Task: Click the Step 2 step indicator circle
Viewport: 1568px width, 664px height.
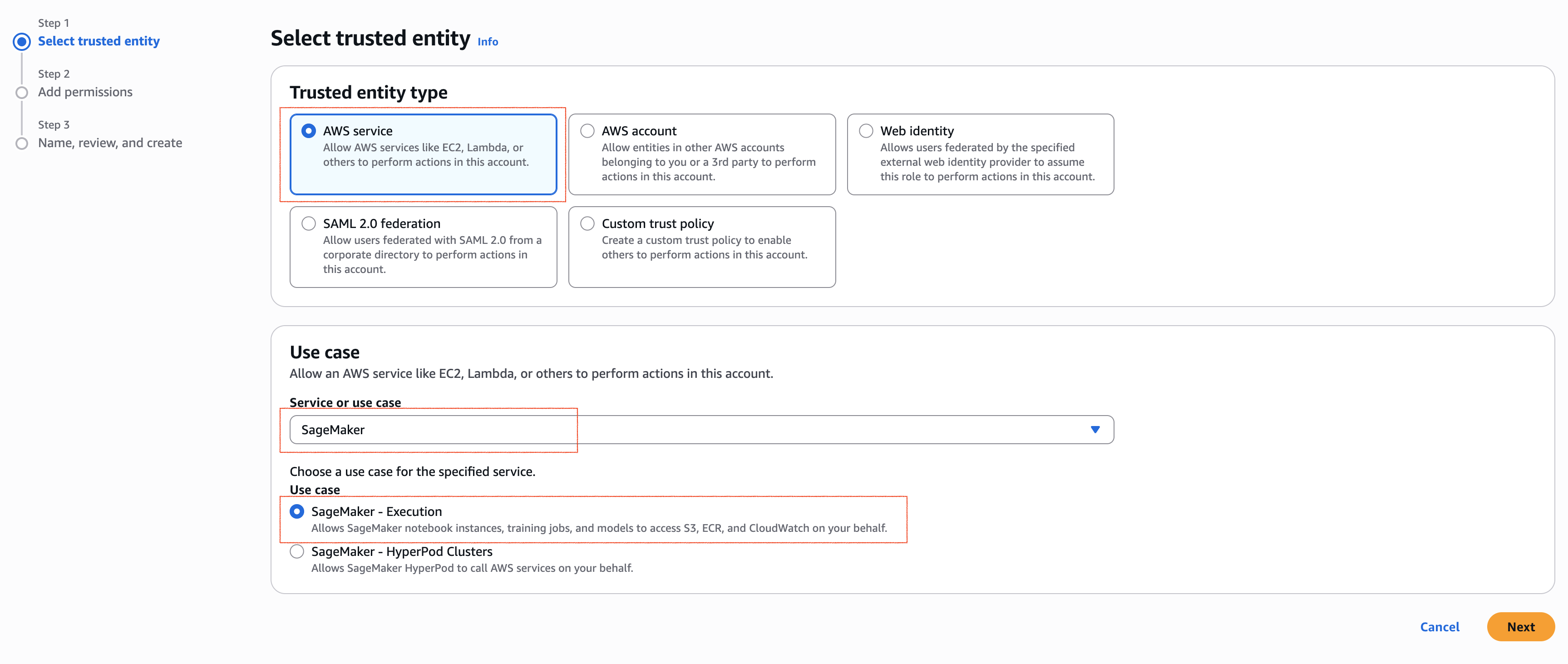Action: click(x=22, y=93)
